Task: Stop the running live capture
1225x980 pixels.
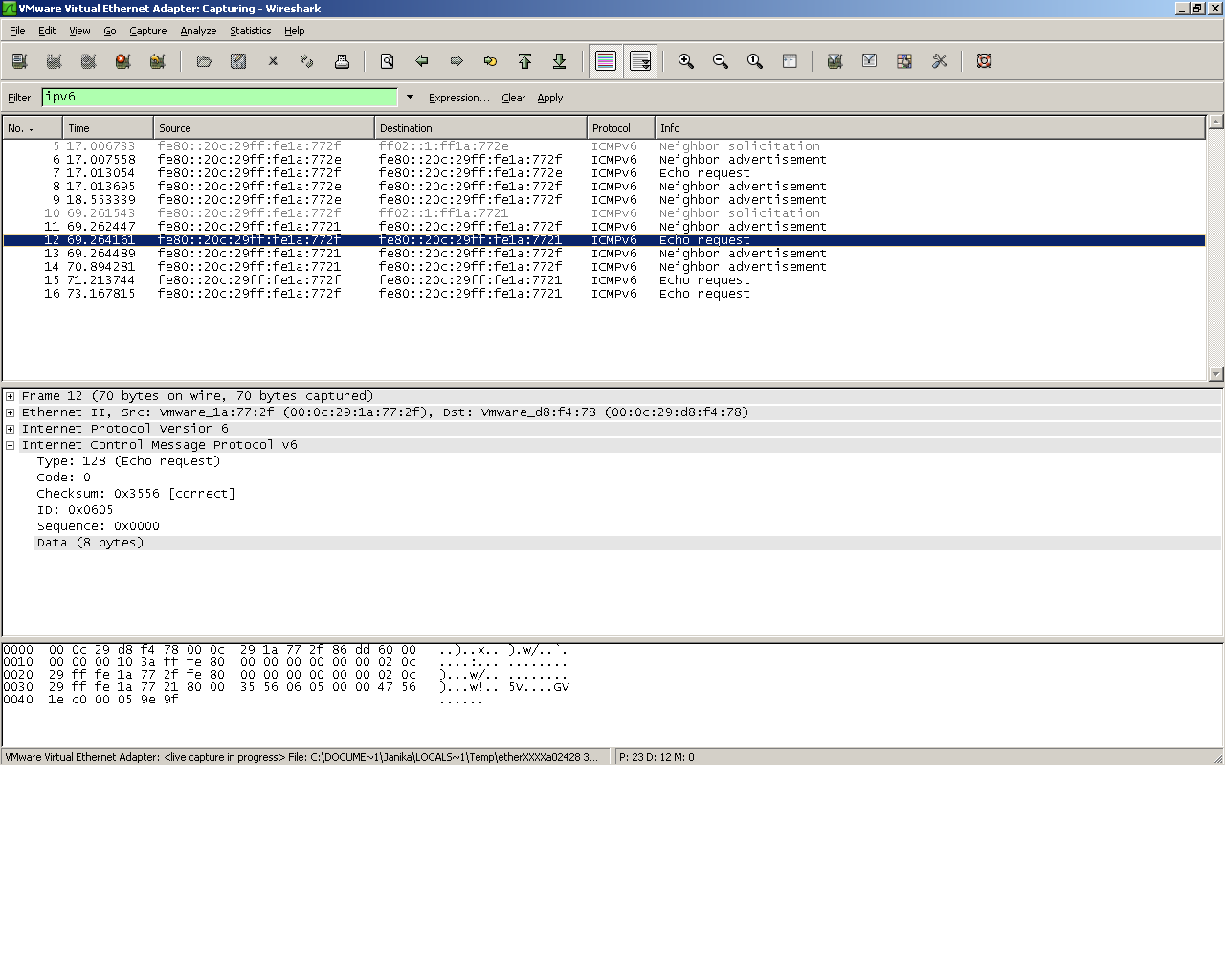Action: 122,61
